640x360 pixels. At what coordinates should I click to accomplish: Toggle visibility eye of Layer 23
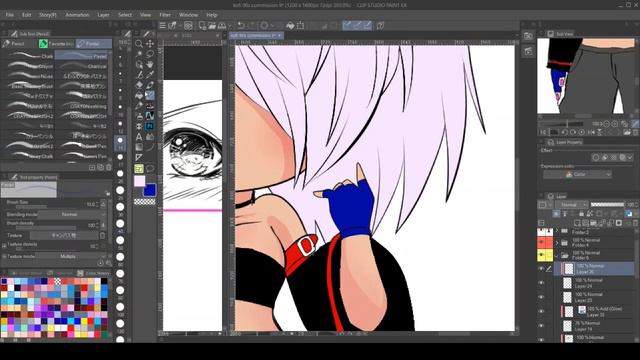[x=541, y=297]
